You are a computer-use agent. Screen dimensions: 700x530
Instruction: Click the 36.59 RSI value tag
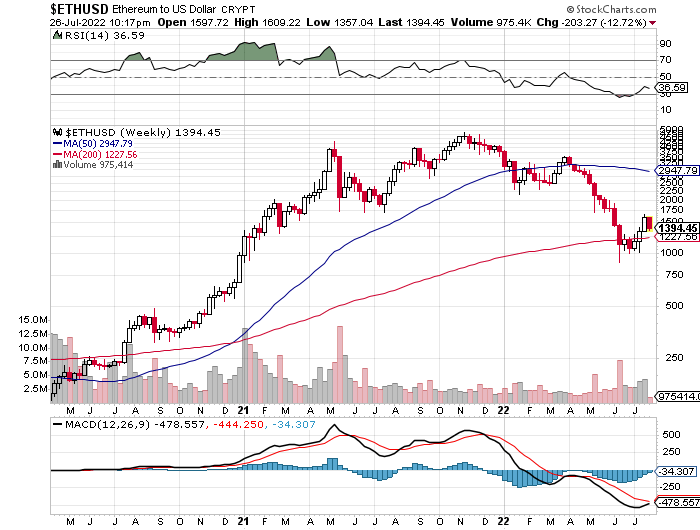(672, 88)
